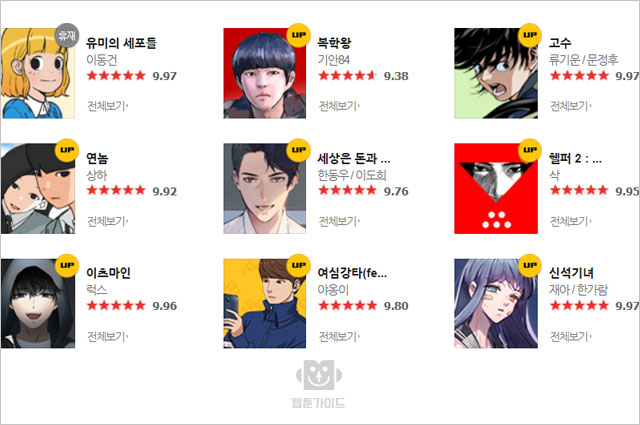The width and height of the screenshot is (640, 425).
Task: Open the 고수 cover thumbnail
Action: pos(496,73)
